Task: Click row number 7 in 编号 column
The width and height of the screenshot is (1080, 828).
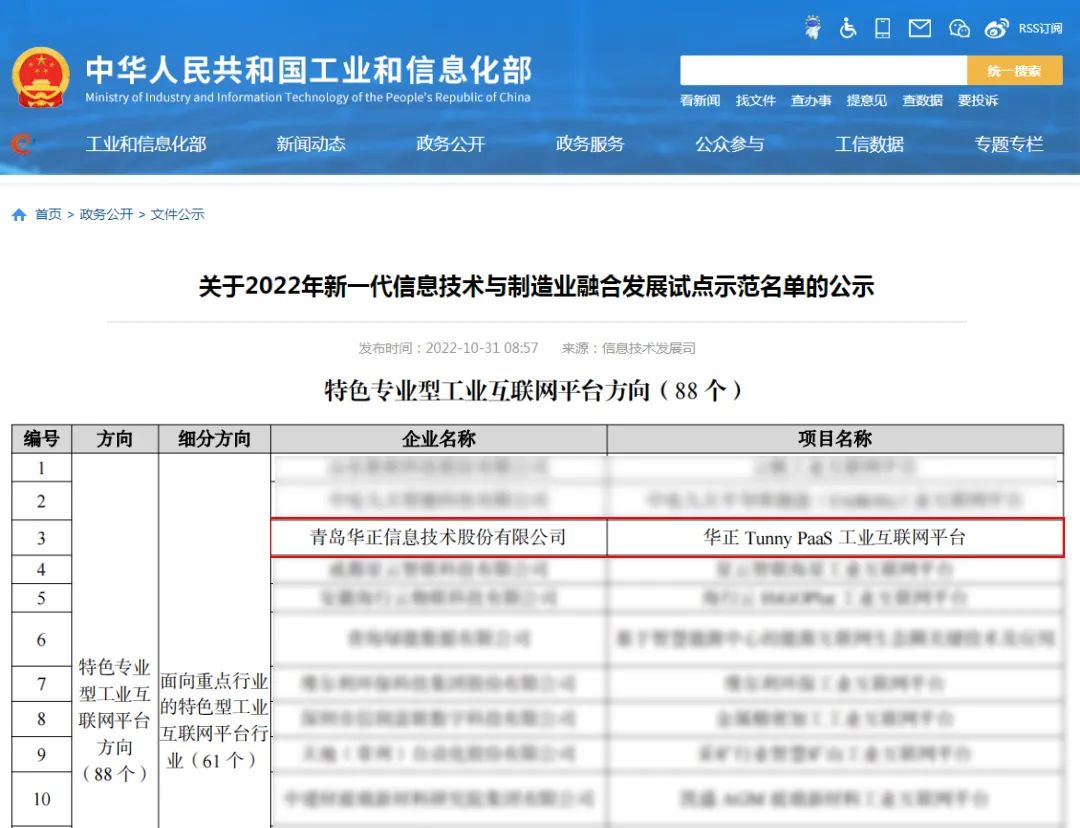Action: click(41, 684)
